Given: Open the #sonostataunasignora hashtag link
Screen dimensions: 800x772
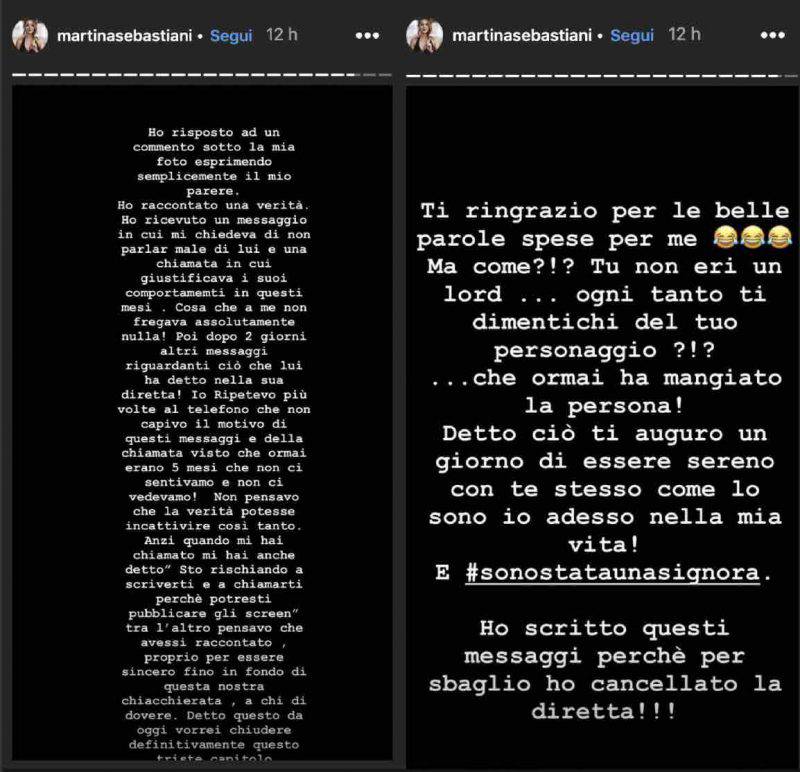Looking at the screenshot, I should [613, 572].
